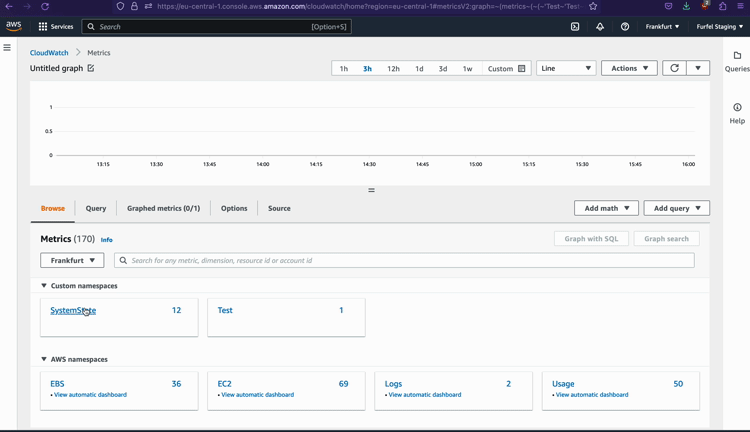Open the Usage namespace
The image size is (750, 432).
[563, 384]
